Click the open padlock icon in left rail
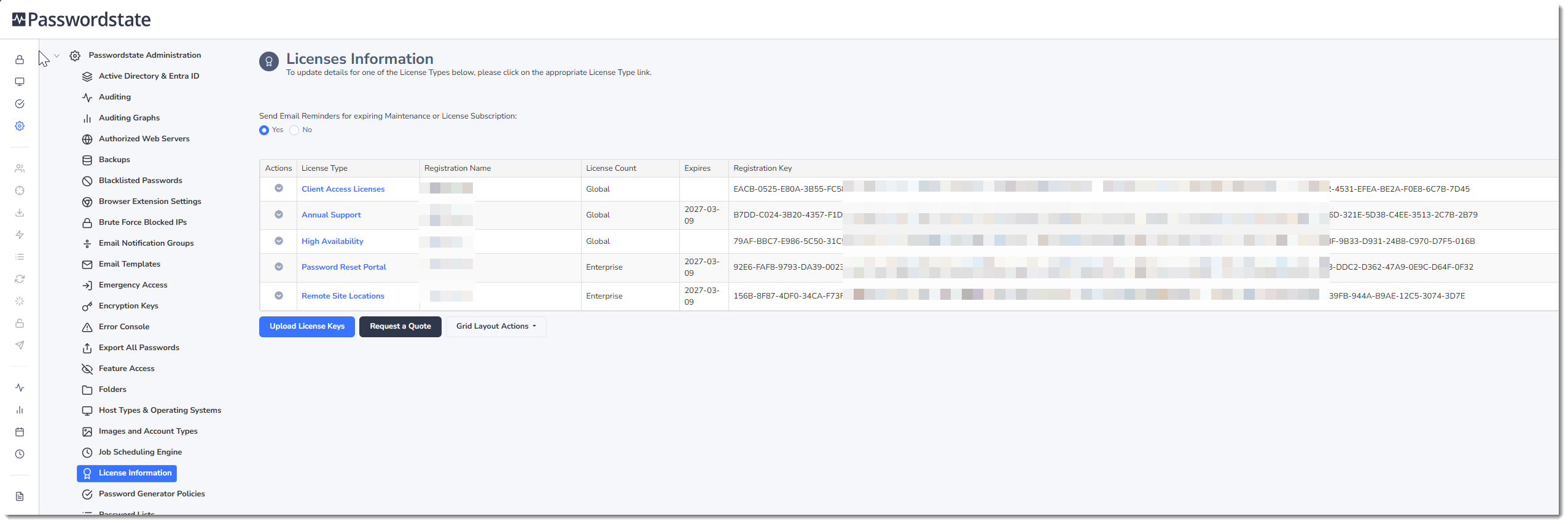The image size is (1568, 524). 20,323
